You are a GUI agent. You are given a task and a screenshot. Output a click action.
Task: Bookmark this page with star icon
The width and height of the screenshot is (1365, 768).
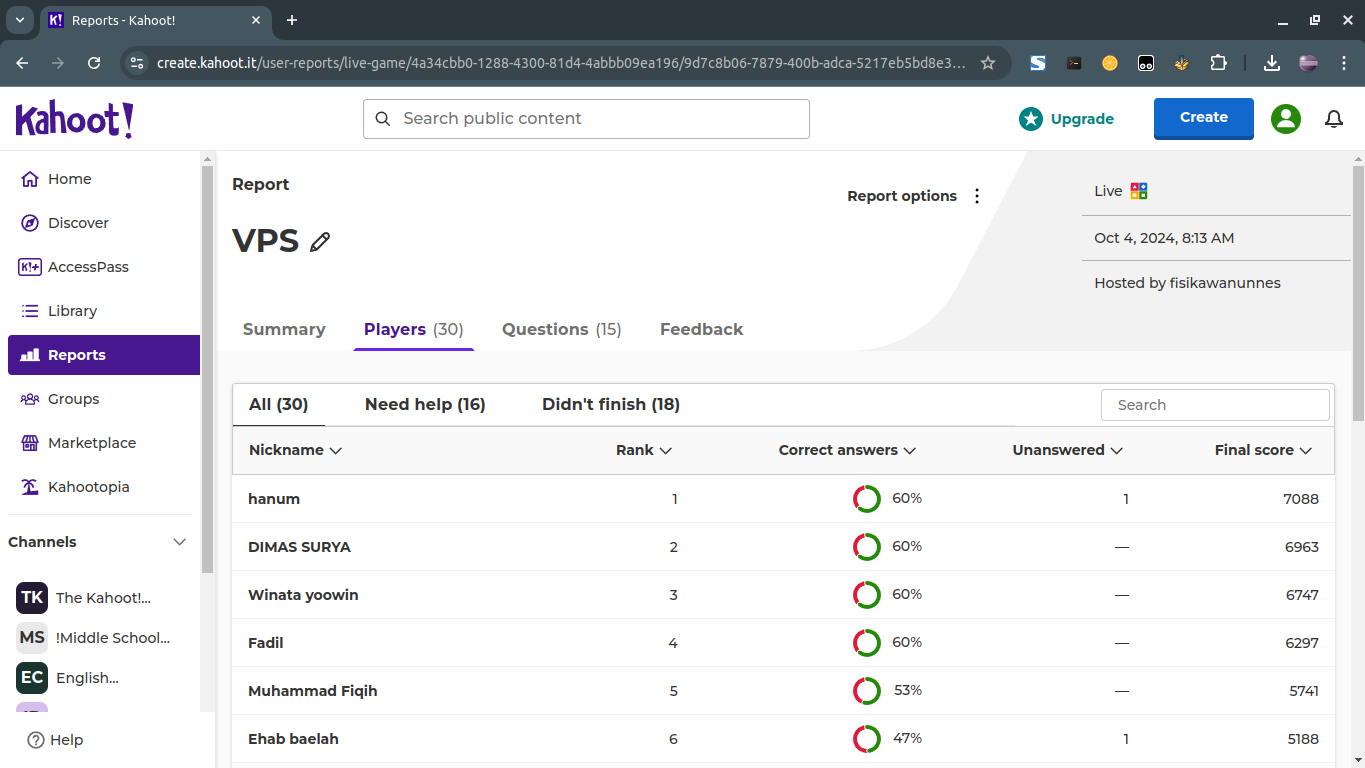988,63
